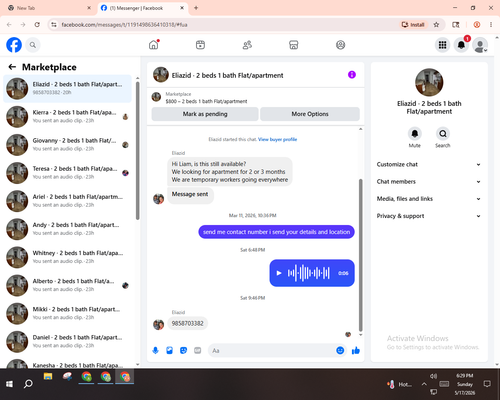Open Windows taskbar search
This screenshot has width=500, height=400.
tap(28, 384)
